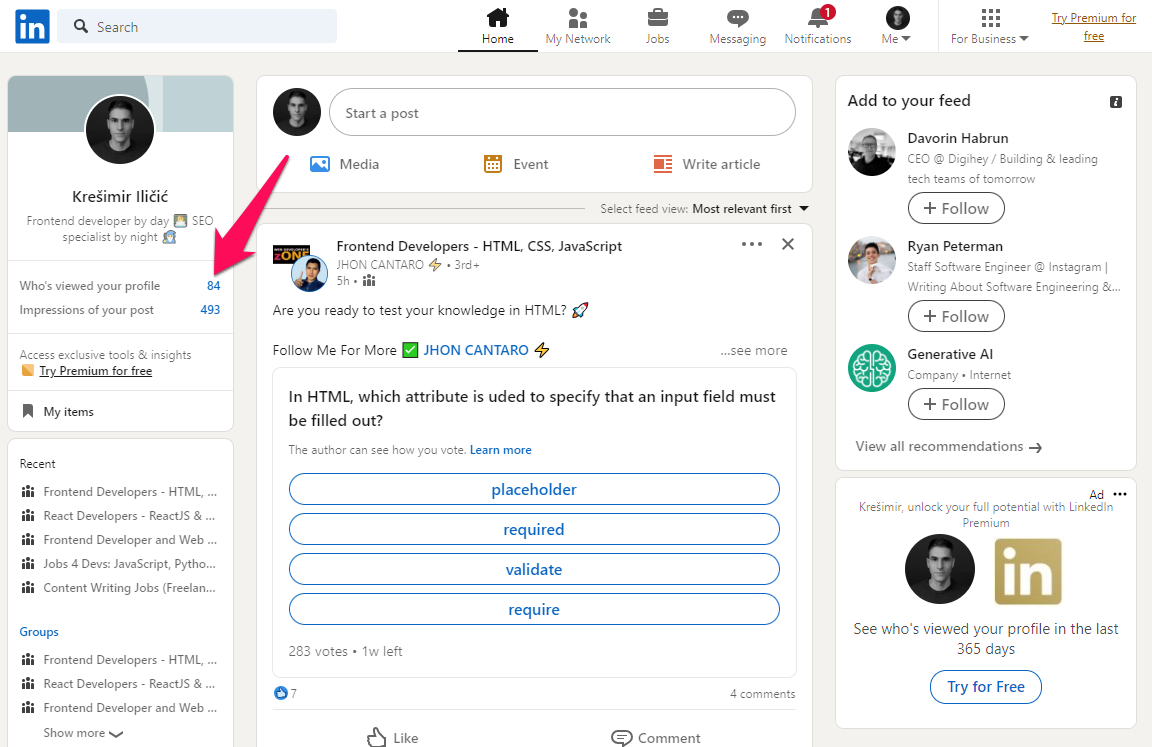Open the post's three-dot options menu
Screen dimensions: 1152x747
pyautogui.click(x=751, y=244)
